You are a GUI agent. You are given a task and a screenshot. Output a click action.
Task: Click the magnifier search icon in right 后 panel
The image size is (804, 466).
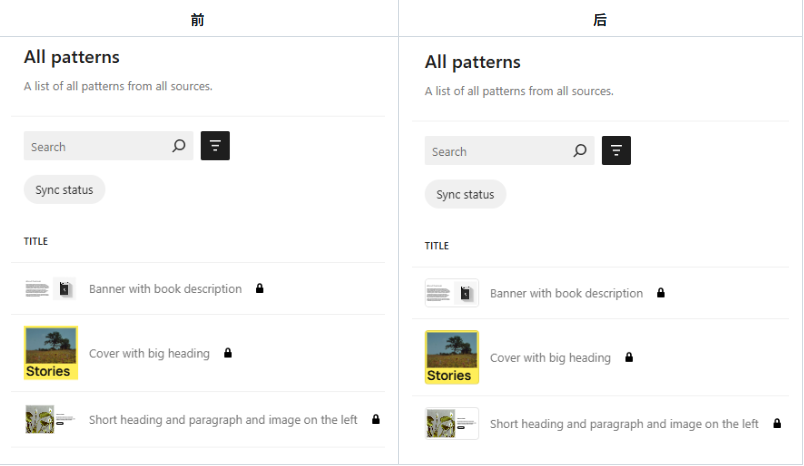coord(580,151)
